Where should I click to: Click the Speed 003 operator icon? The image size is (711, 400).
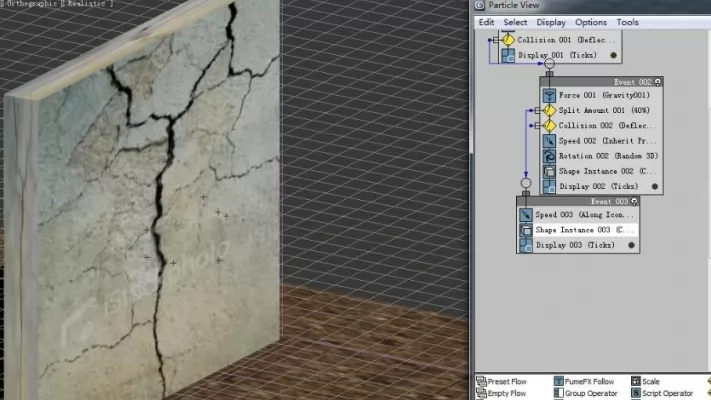coord(525,215)
